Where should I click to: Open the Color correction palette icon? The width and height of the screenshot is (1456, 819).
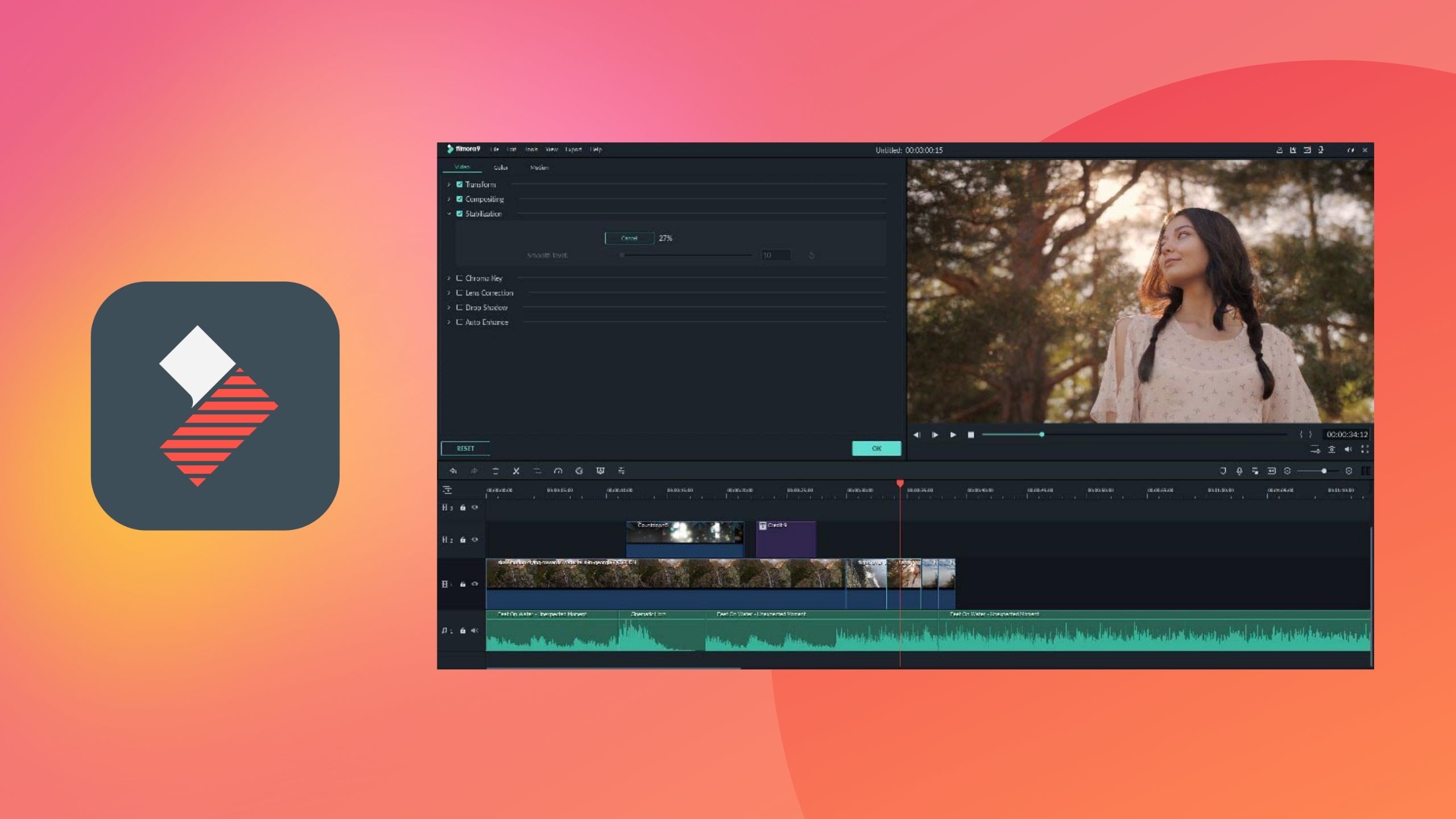(x=579, y=471)
